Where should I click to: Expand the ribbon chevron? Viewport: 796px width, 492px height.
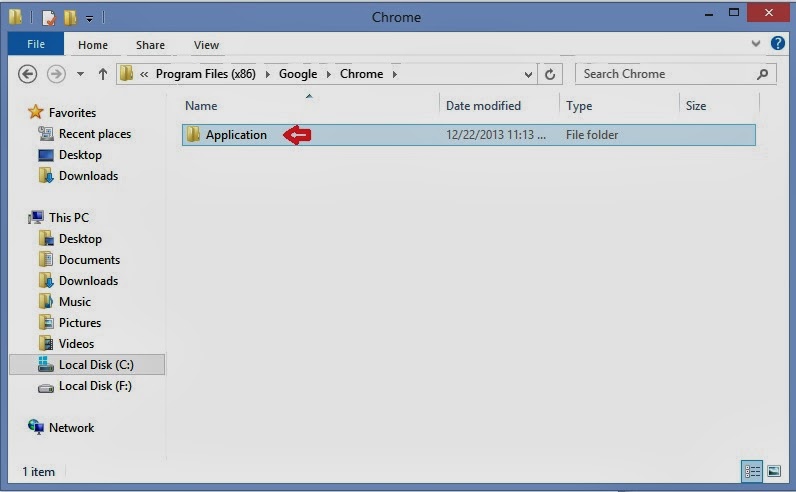(x=756, y=44)
